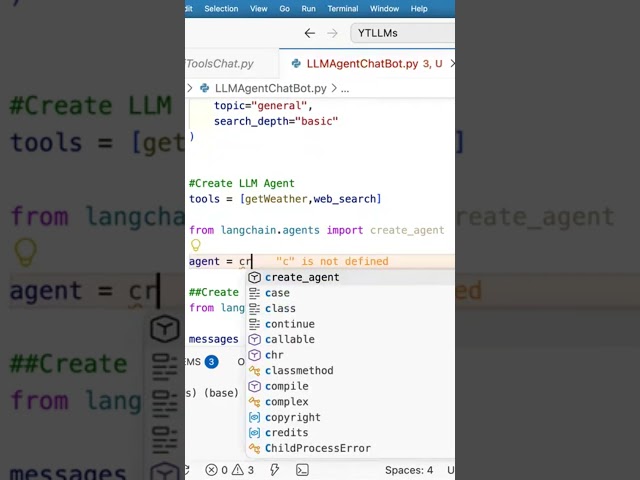Click the credits variable icon

point(255,433)
